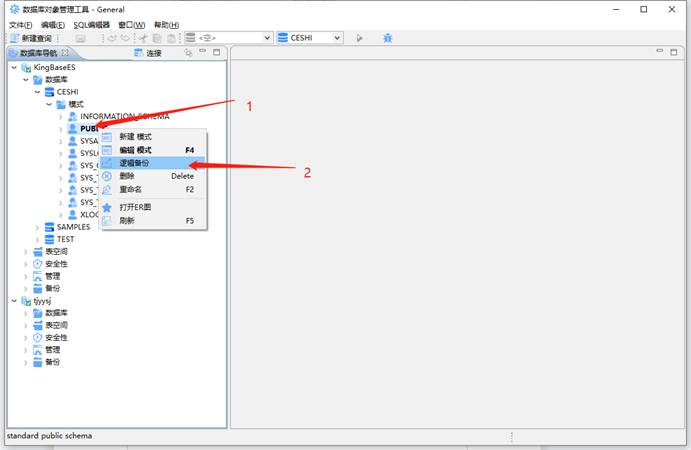
Task: Select 管理 under KingBaseES
Action: [x=52, y=276]
